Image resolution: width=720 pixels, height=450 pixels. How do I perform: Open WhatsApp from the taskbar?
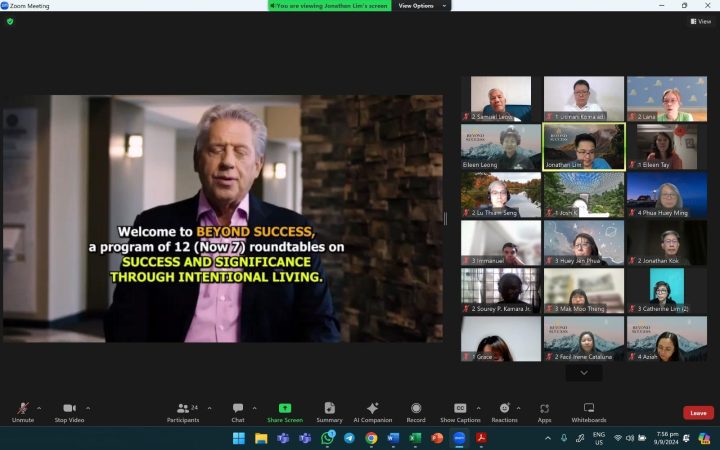[327, 438]
